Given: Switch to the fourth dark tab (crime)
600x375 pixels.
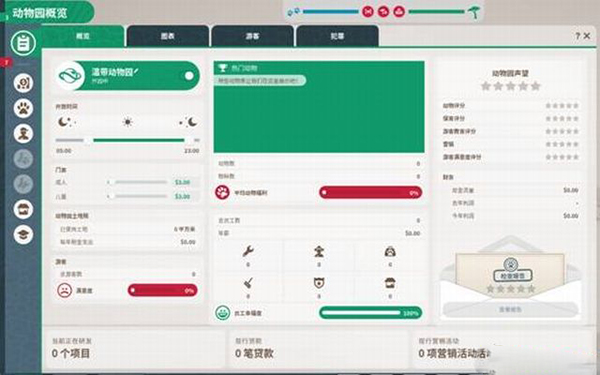Looking at the screenshot, I should tap(337, 36).
